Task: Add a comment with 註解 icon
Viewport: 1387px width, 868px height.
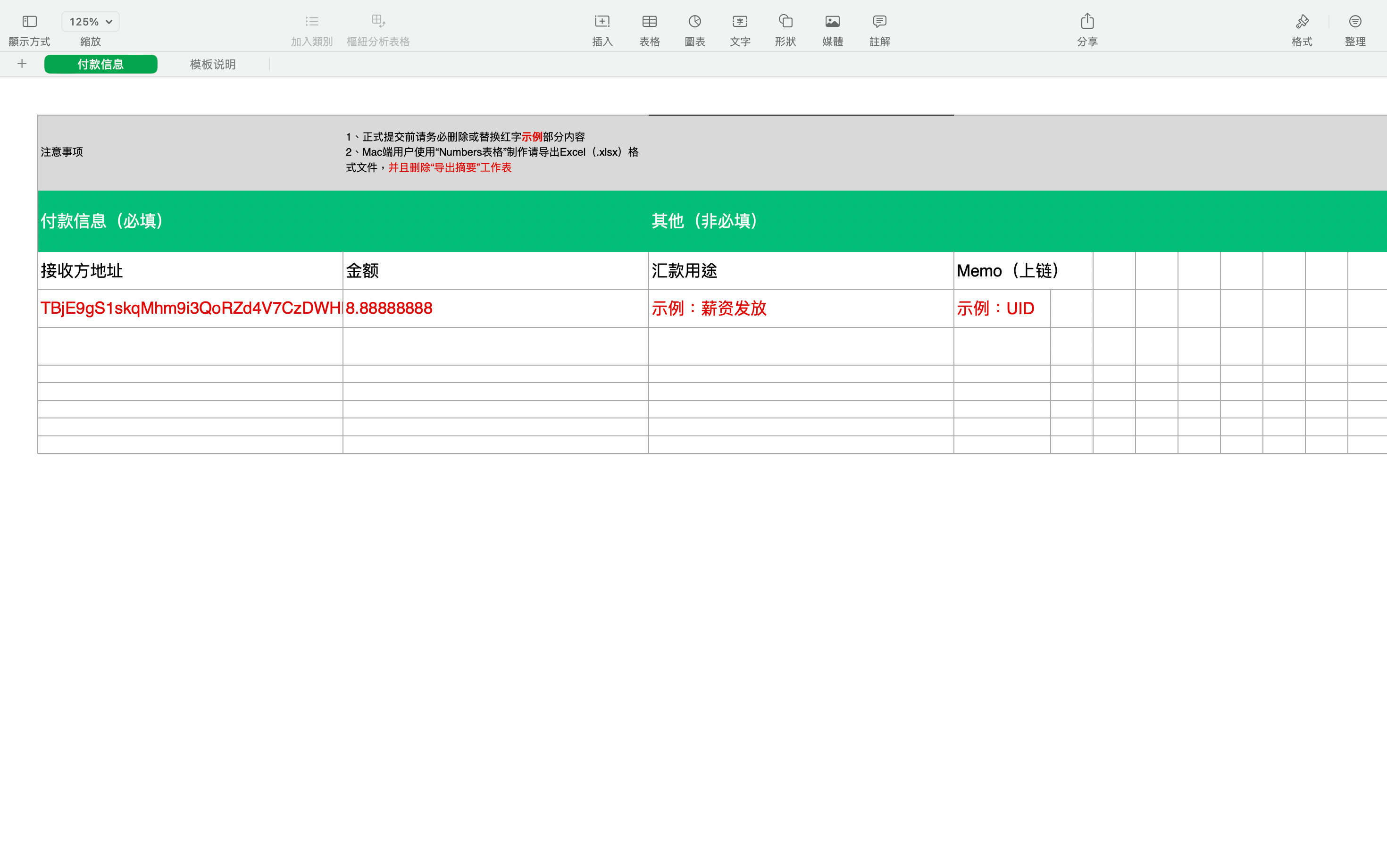Action: [x=879, y=22]
